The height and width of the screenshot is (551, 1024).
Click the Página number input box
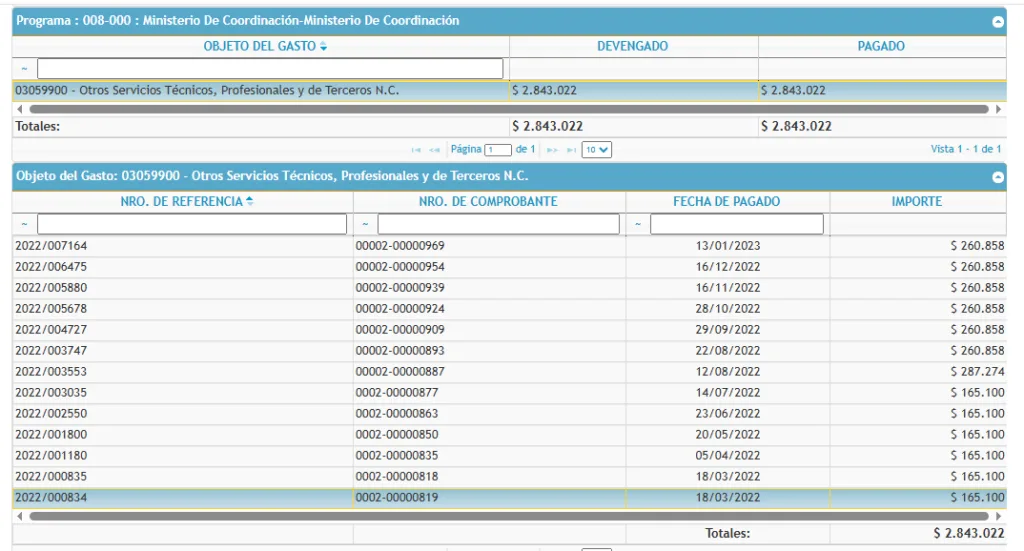point(498,150)
